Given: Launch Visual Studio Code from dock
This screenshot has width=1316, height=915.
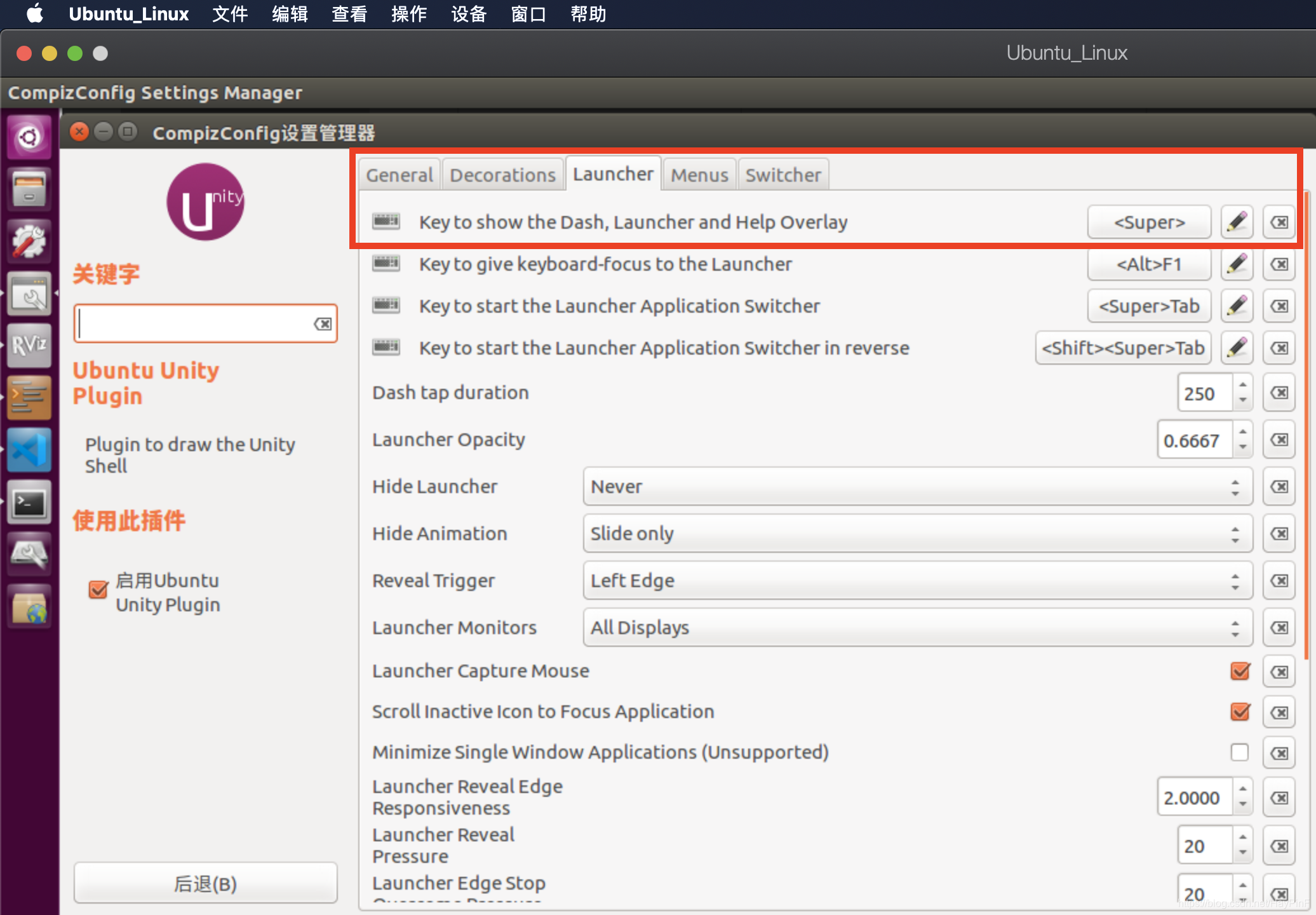Looking at the screenshot, I should tap(29, 450).
